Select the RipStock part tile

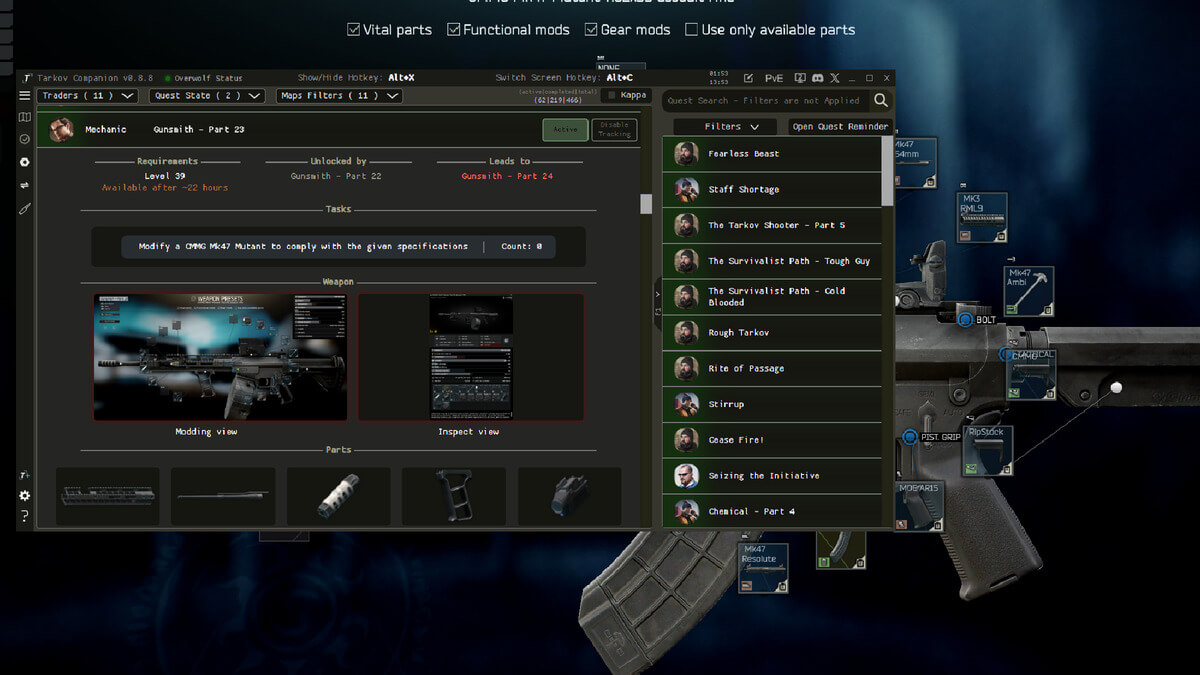point(986,451)
